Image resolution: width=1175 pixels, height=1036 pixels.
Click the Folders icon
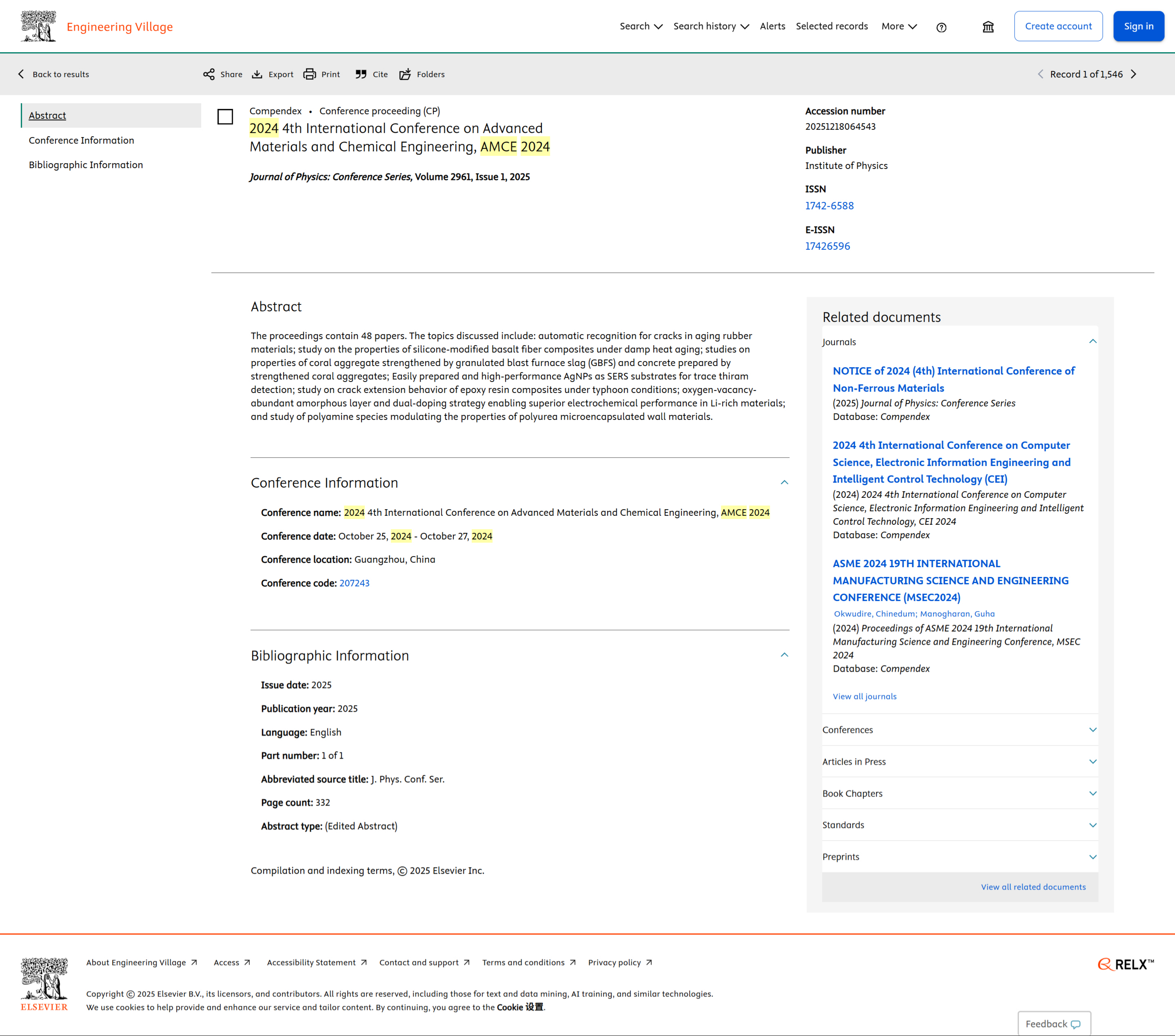[405, 74]
